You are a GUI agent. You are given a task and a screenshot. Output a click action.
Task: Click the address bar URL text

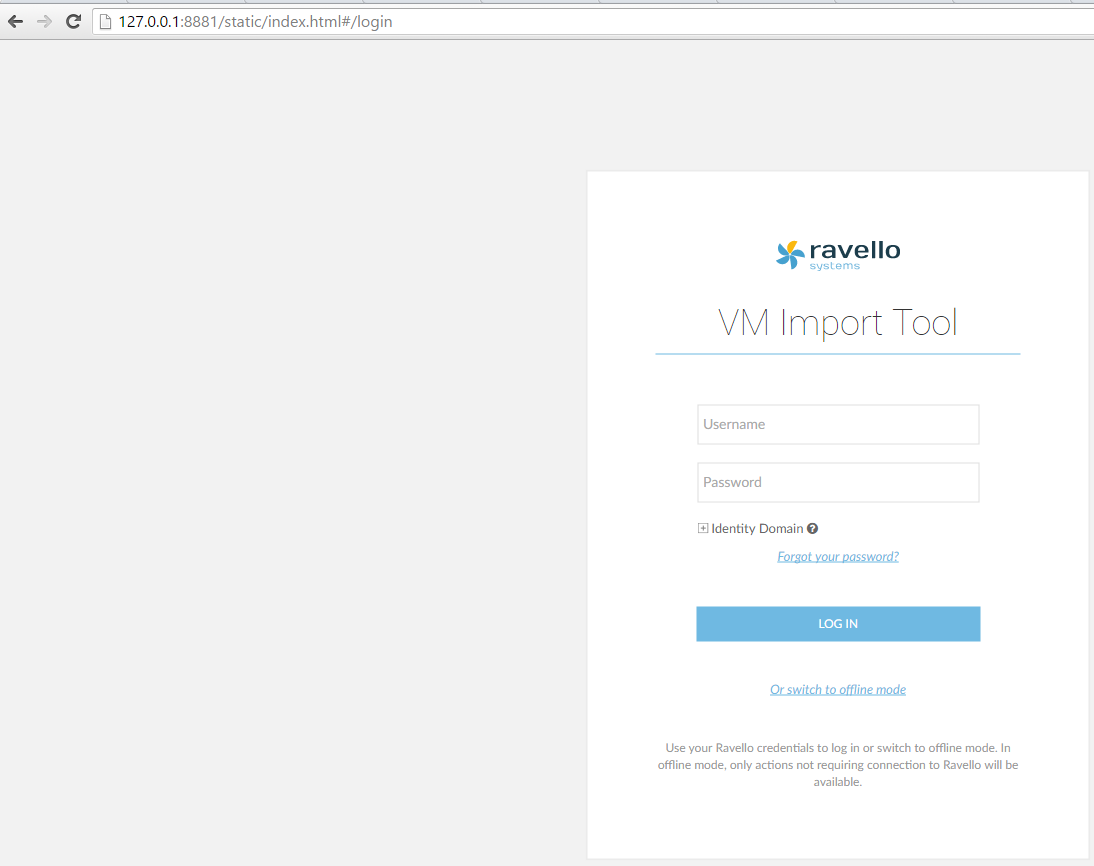pyautogui.click(x=255, y=21)
